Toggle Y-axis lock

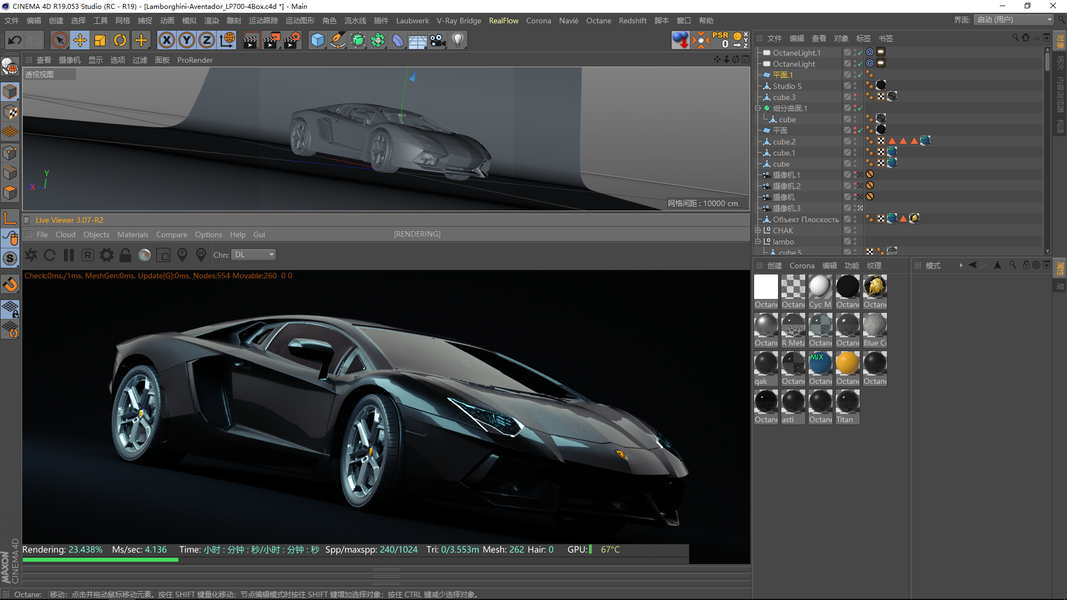[186, 40]
